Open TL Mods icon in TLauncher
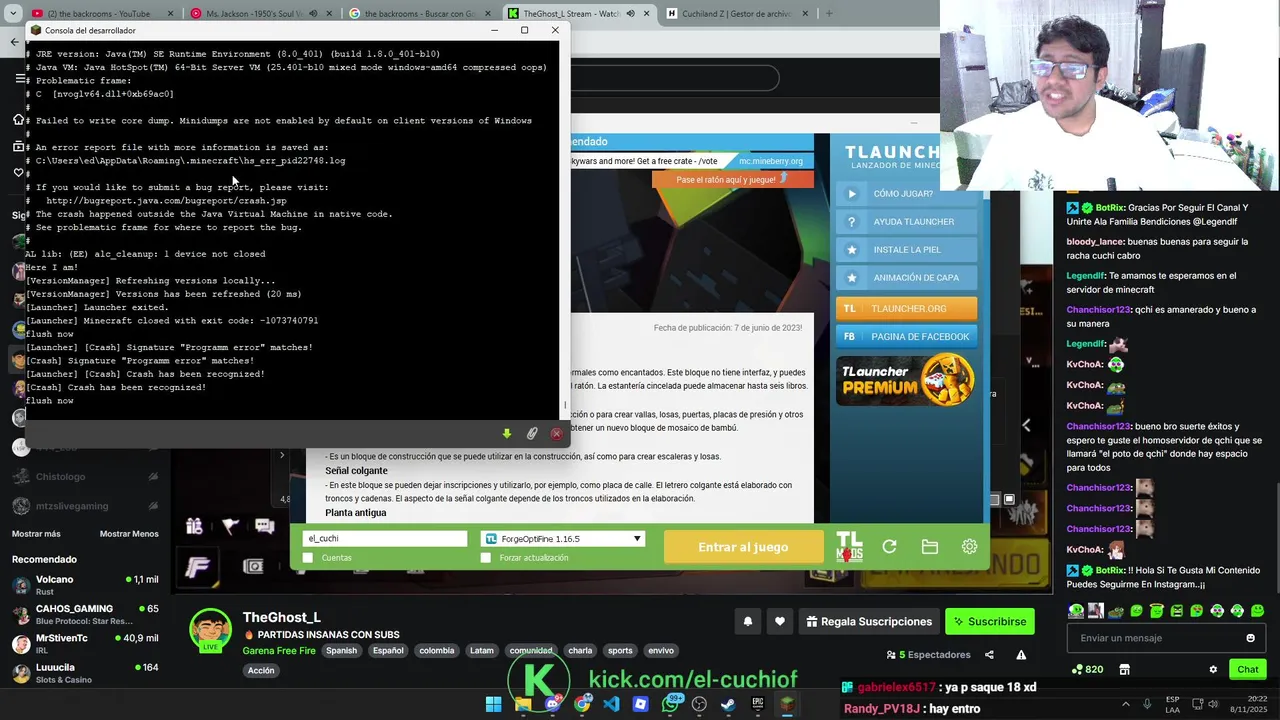The width and height of the screenshot is (1280, 720). [849, 547]
